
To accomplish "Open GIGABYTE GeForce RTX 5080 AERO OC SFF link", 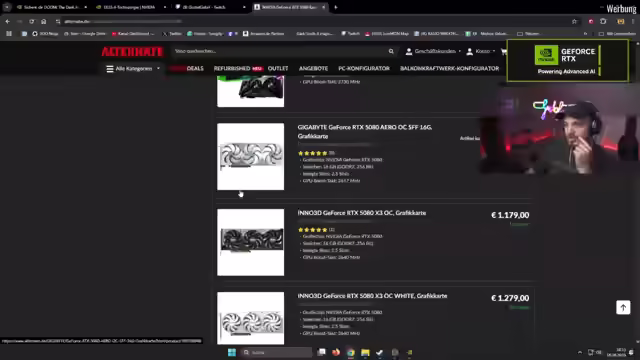I will click(x=364, y=131).
